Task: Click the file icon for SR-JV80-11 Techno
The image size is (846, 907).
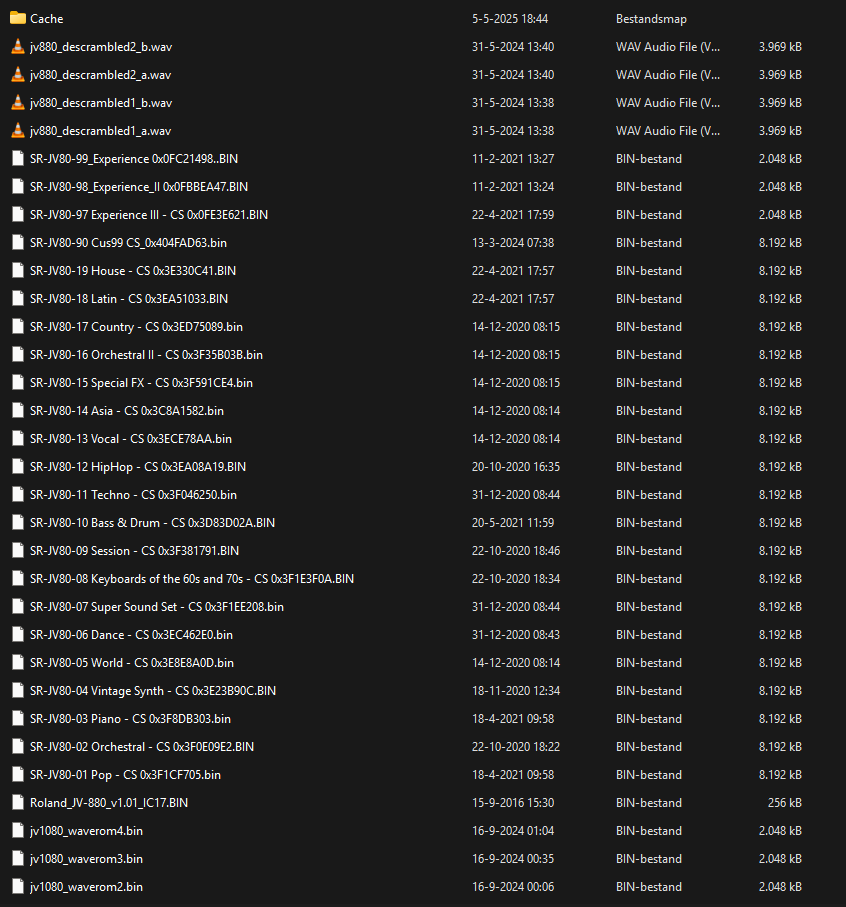Action: coord(18,495)
